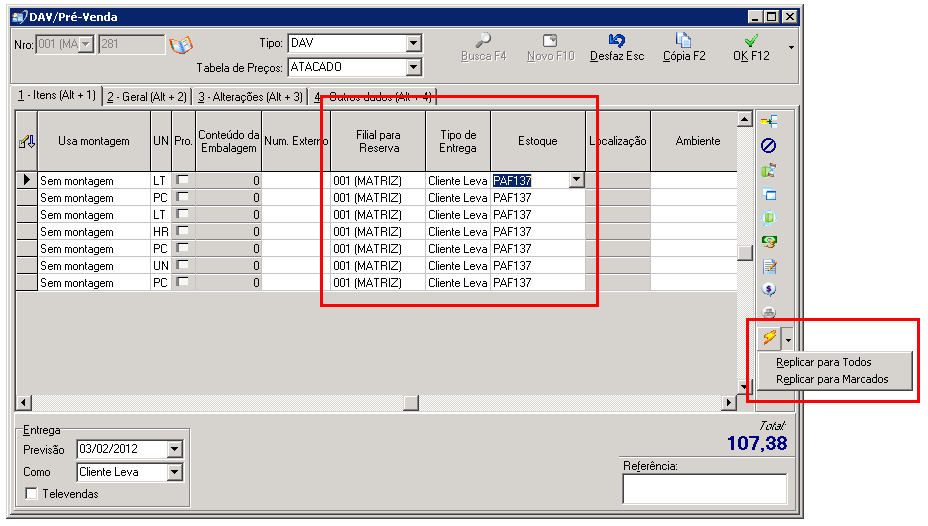Check Pro. box in second PC row

pyautogui.click(x=183, y=248)
